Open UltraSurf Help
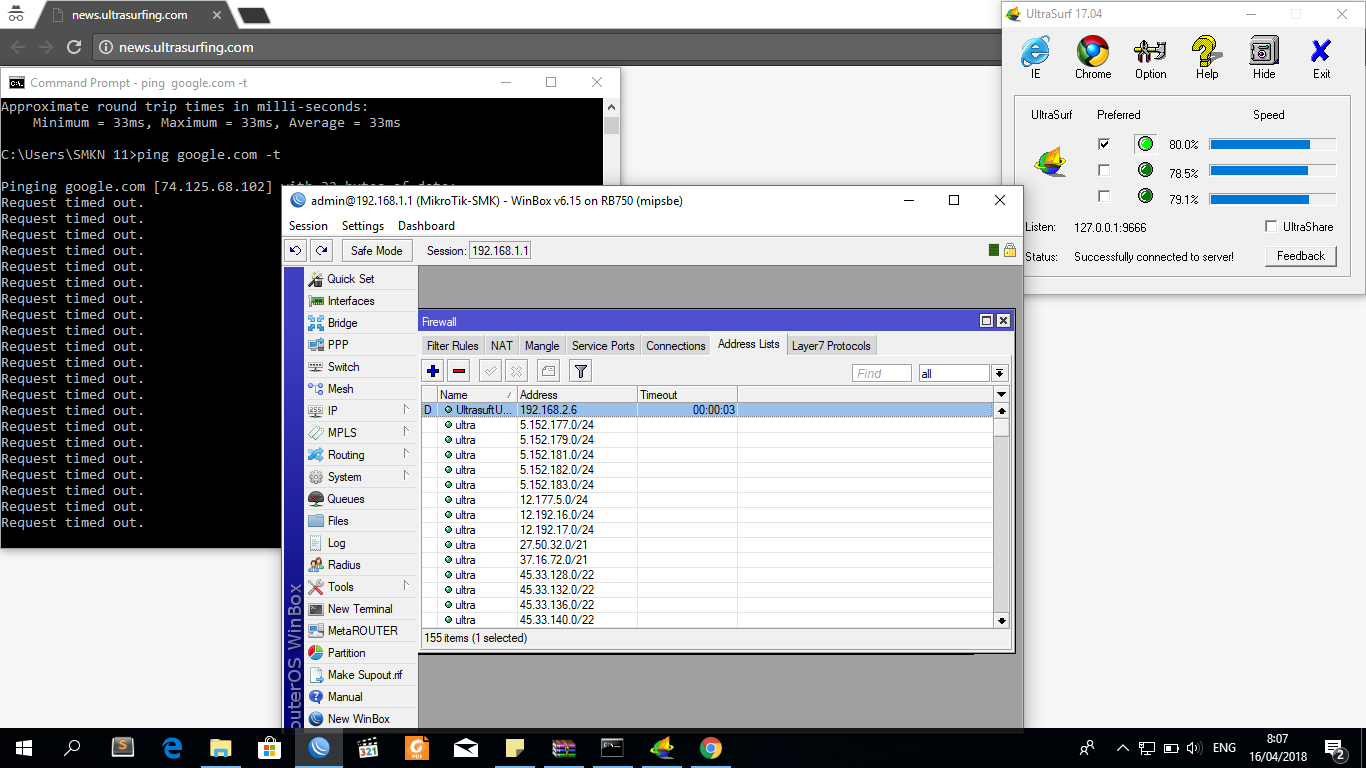Screen dimensions: 1366x768 pos(1207,57)
